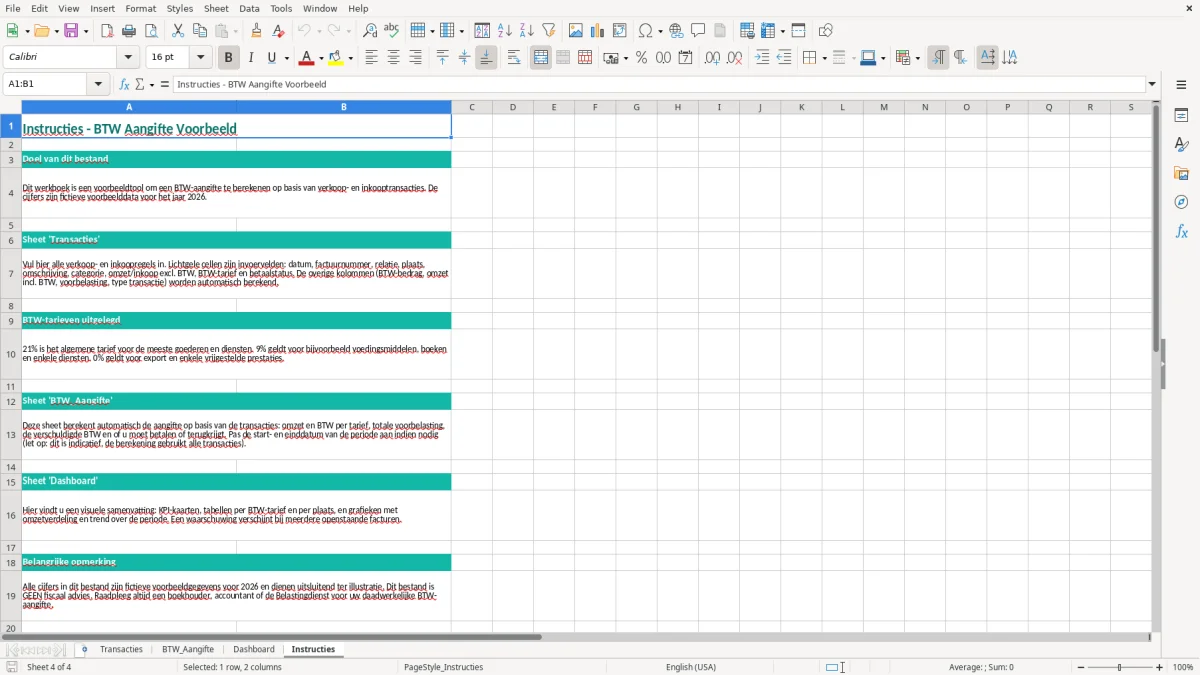Toggle Center Horizontally alignment
Screen dimensions: 1200x675
point(393,58)
